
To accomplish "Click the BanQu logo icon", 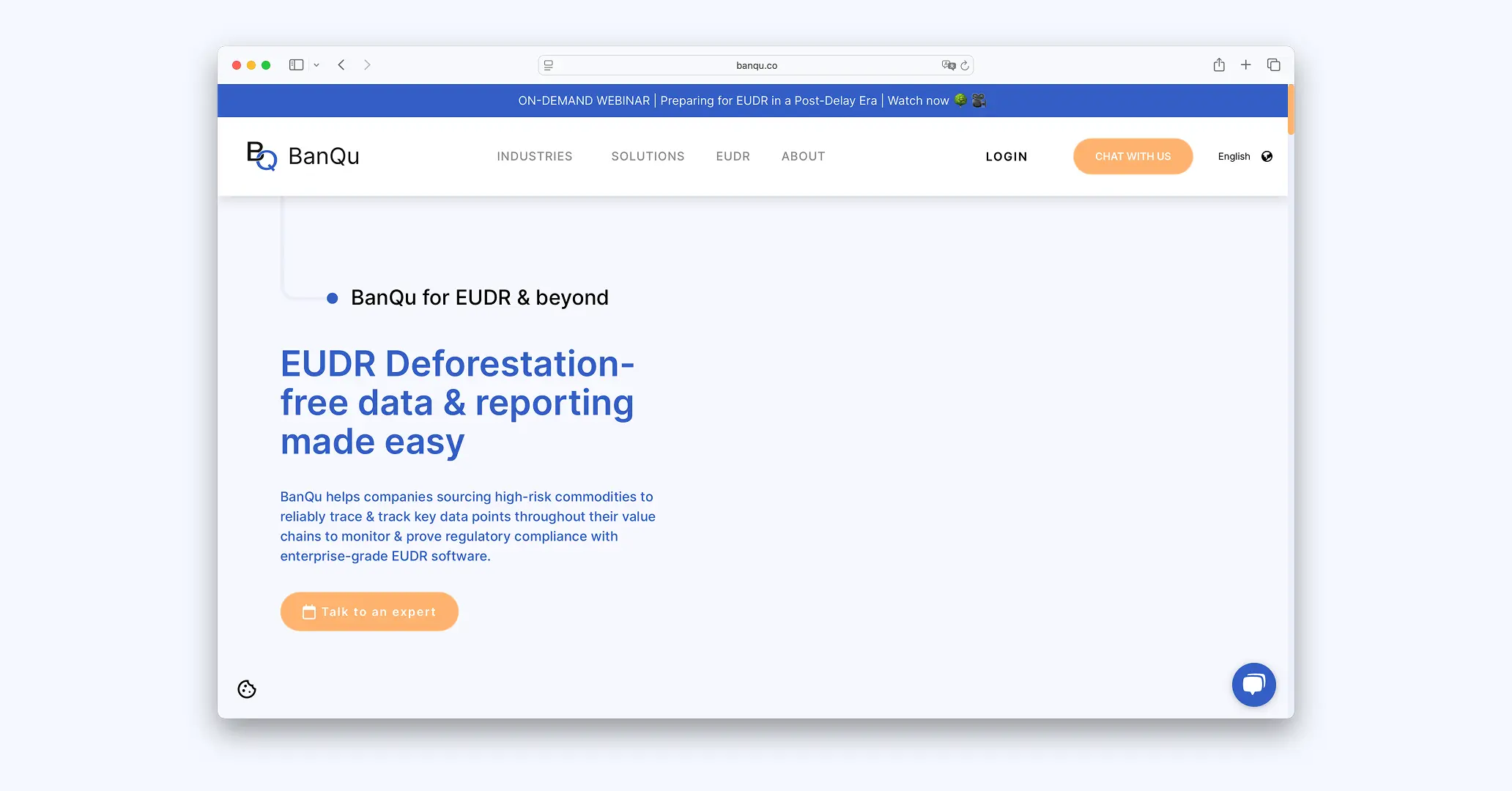I will (262, 156).
